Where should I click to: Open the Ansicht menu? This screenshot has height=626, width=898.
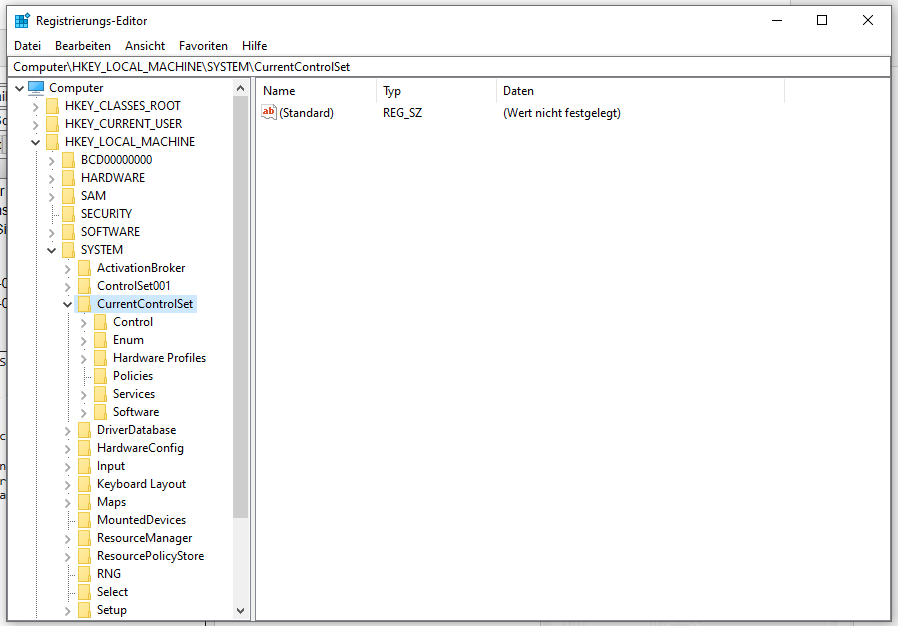145,46
